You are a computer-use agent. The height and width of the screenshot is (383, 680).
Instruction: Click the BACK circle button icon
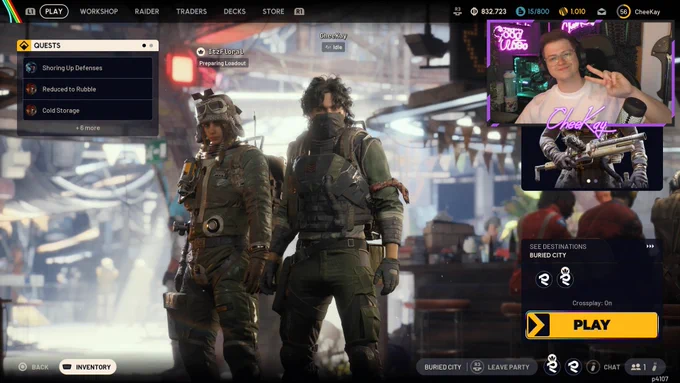tap(23, 367)
